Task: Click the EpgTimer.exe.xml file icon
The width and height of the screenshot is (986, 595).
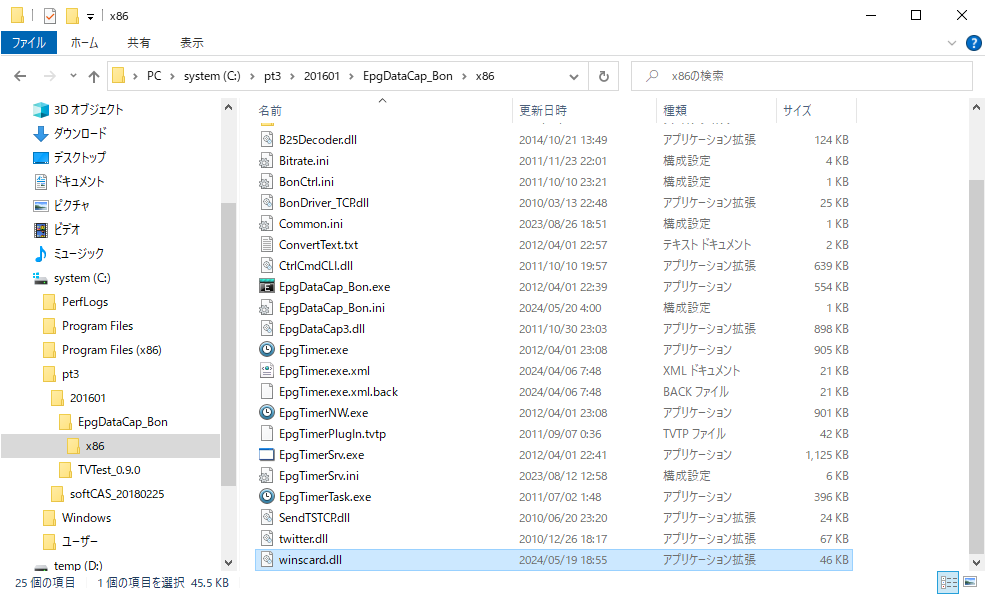Action: pyautogui.click(x=267, y=370)
